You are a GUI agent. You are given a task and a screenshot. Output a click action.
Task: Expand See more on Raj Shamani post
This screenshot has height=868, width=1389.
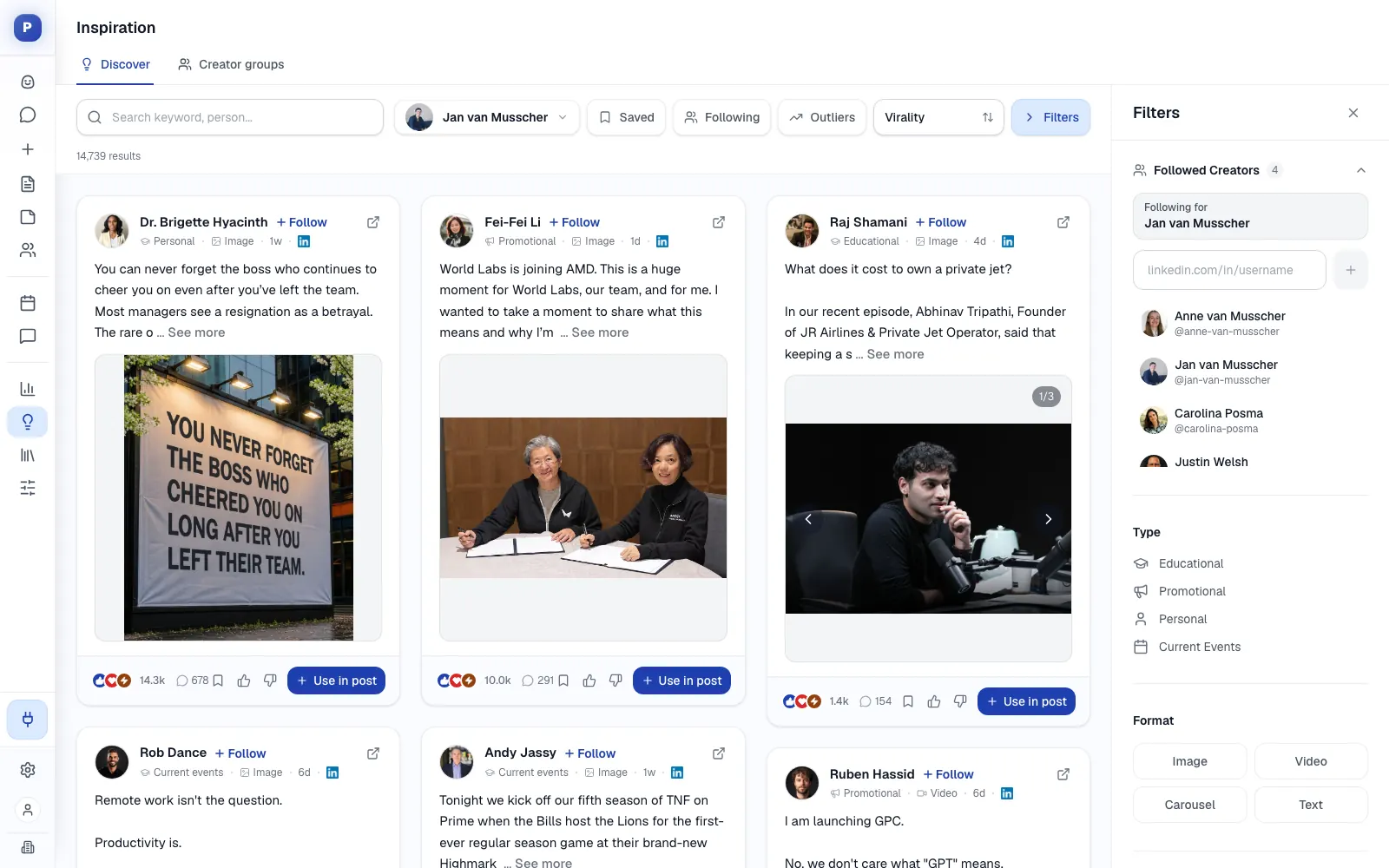pyautogui.click(x=895, y=354)
